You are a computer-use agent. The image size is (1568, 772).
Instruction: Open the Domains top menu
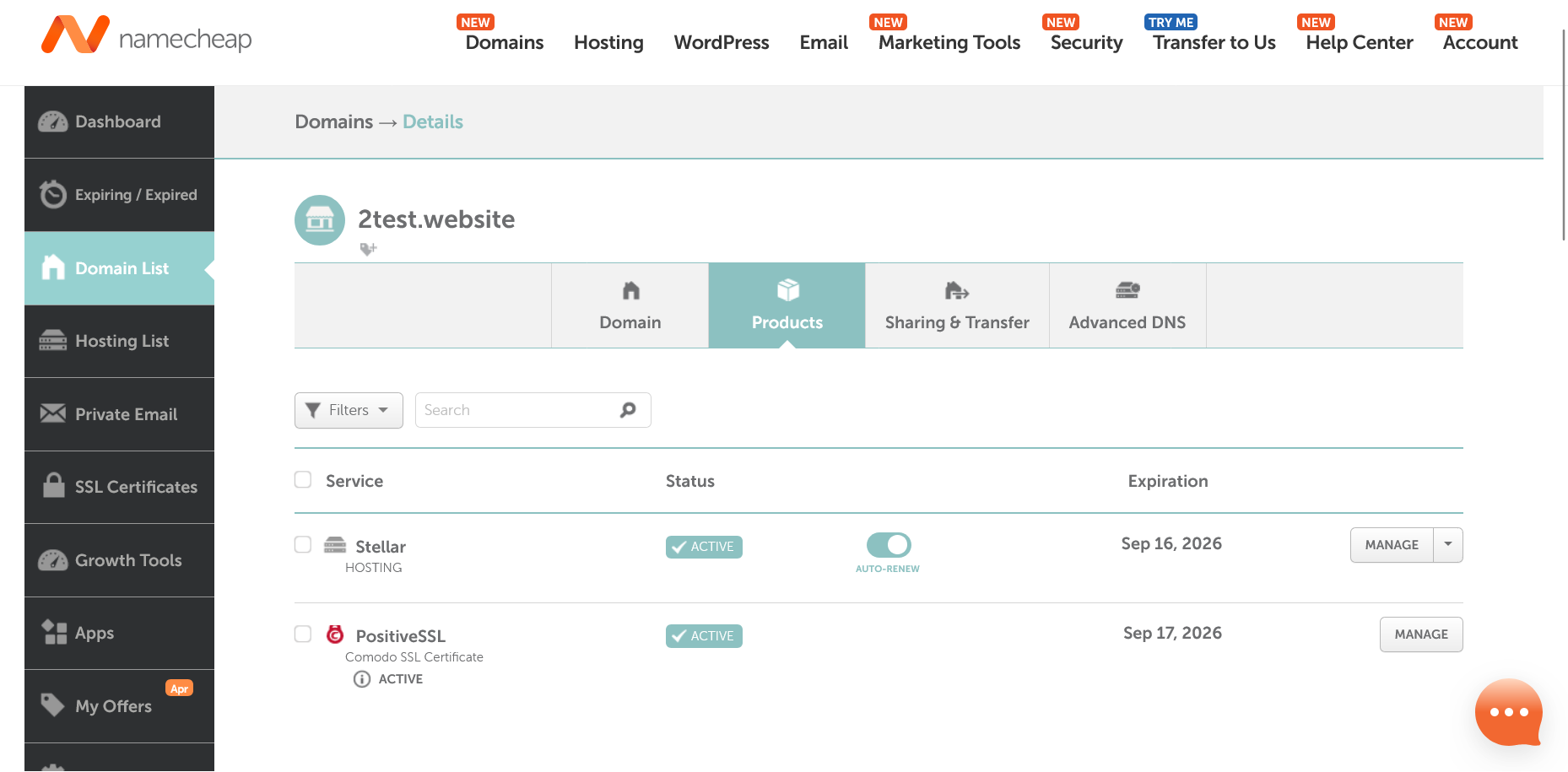click(505, 42)
